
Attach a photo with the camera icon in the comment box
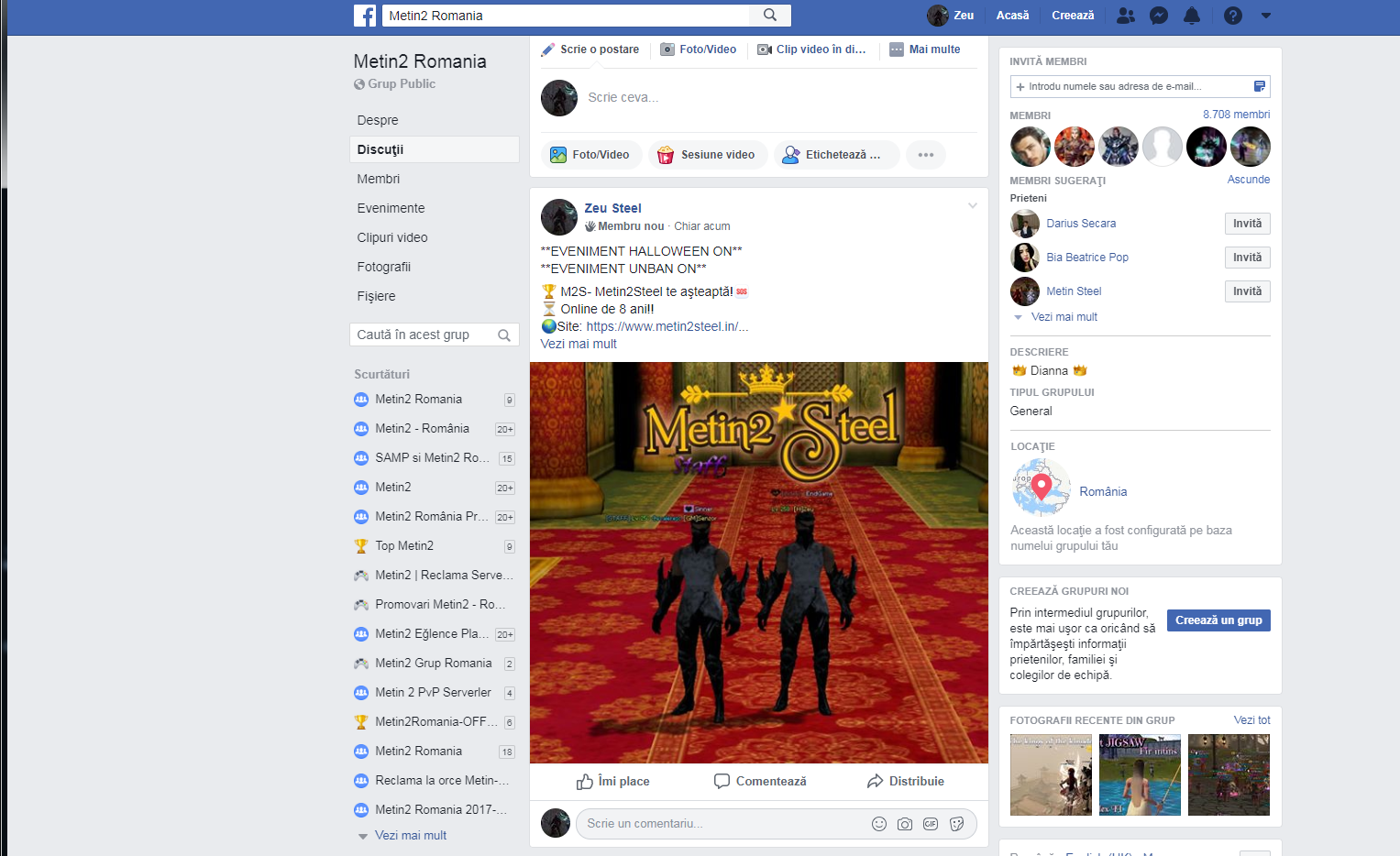[x=905, y=824]
